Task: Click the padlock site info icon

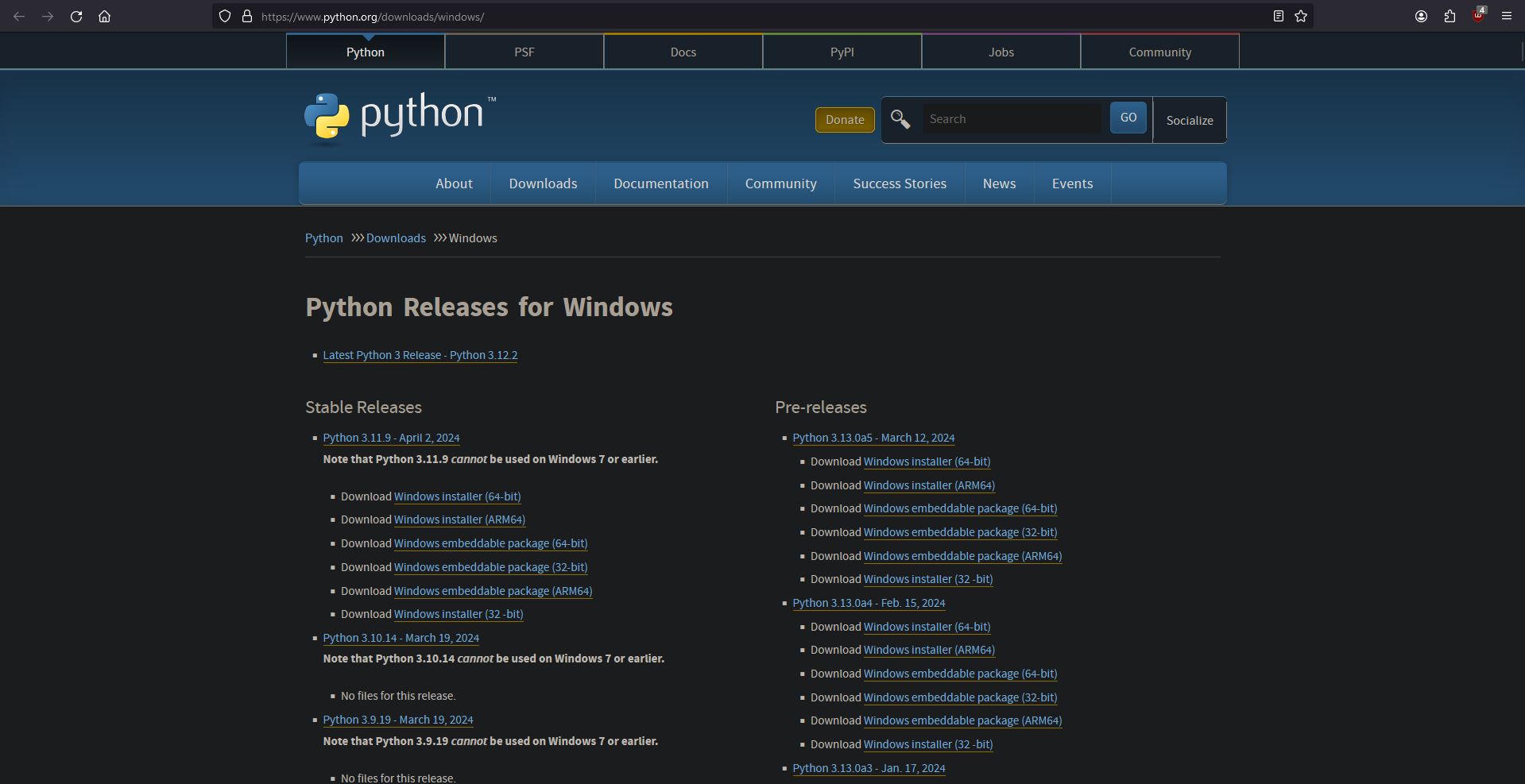Action: coord(247,16)
